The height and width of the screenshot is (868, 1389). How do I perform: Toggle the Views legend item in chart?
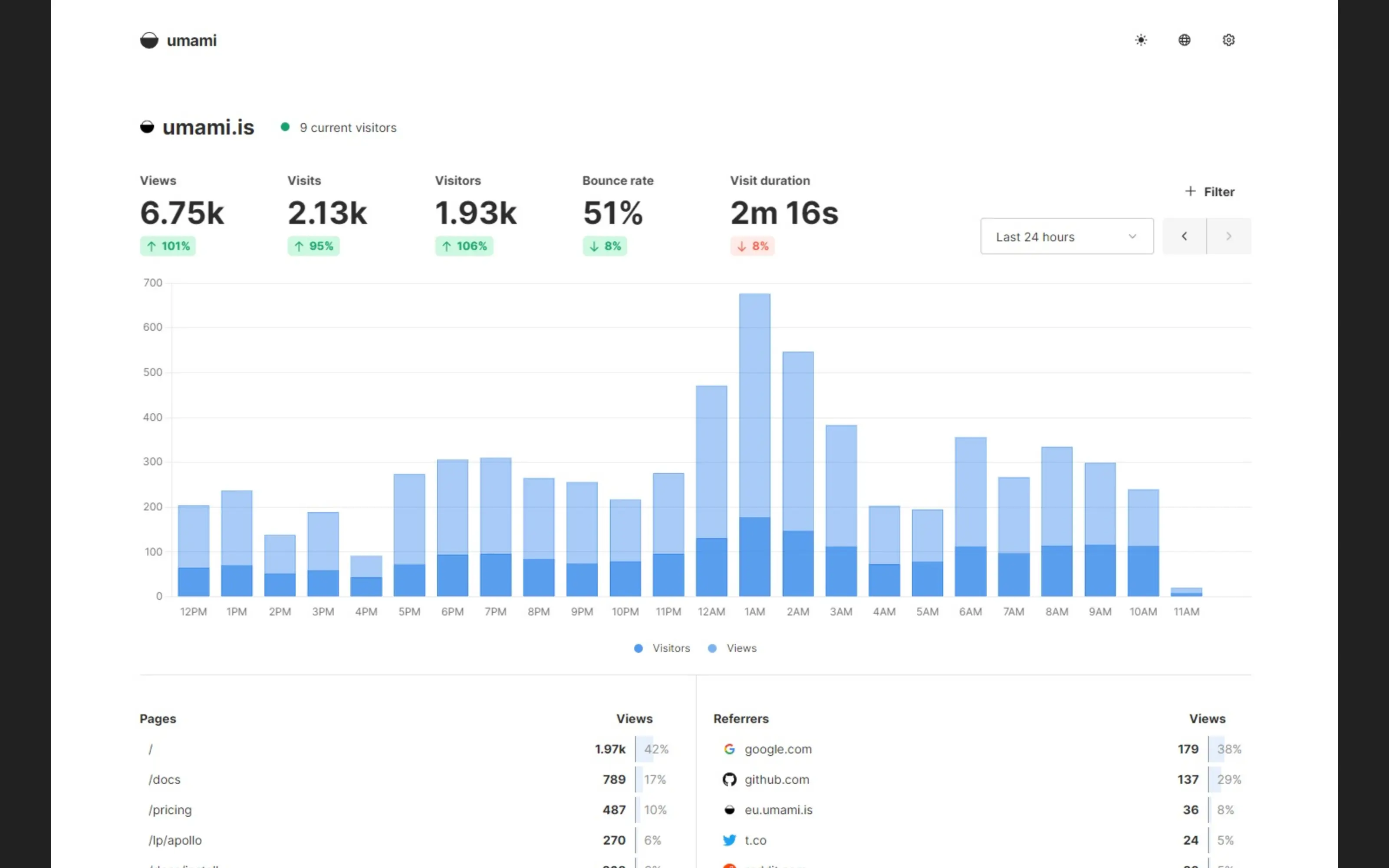click(x=732, y=648)
